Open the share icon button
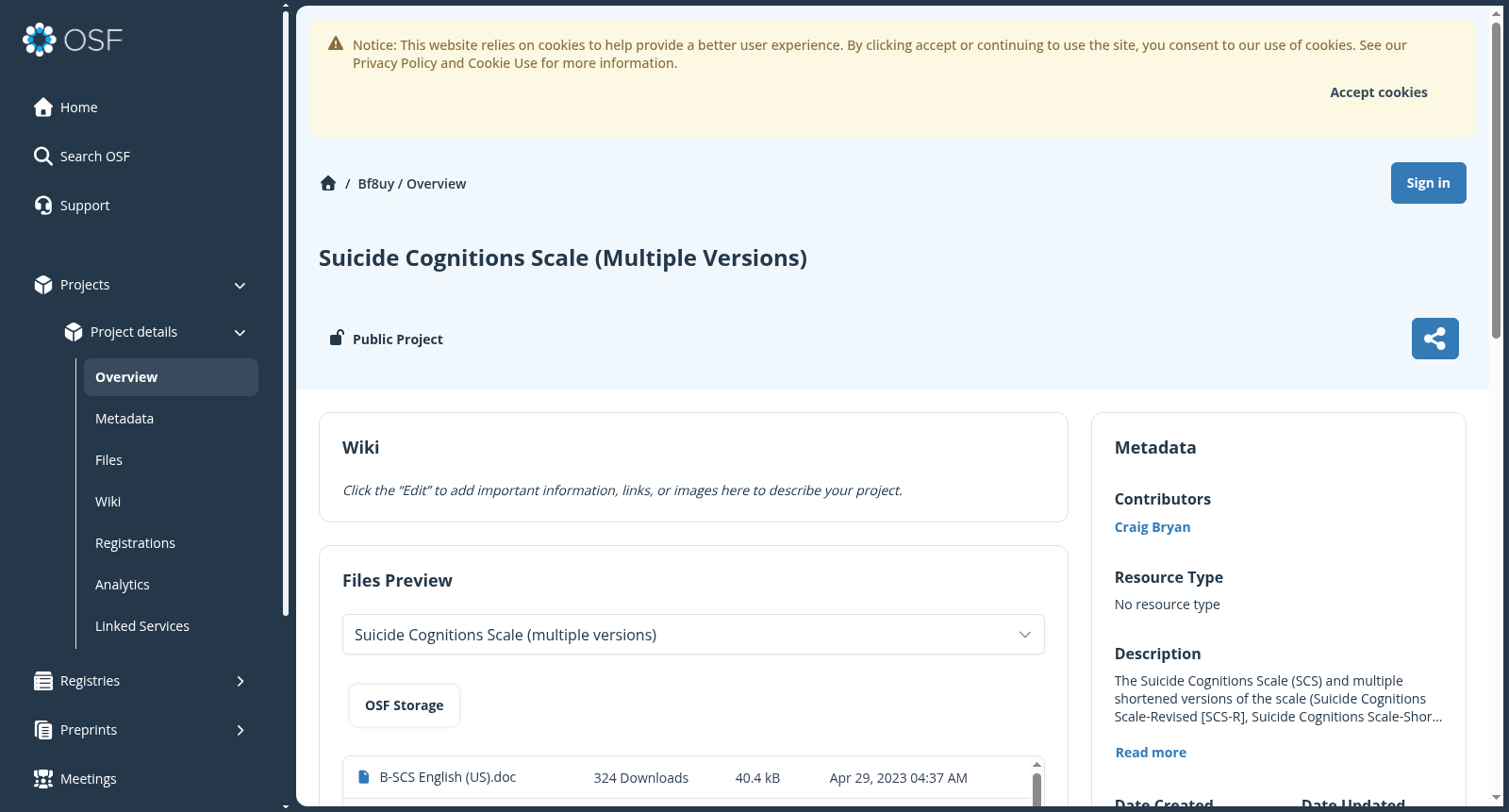The height and width of the screenshot is (812, 1509). [1434, 339]
